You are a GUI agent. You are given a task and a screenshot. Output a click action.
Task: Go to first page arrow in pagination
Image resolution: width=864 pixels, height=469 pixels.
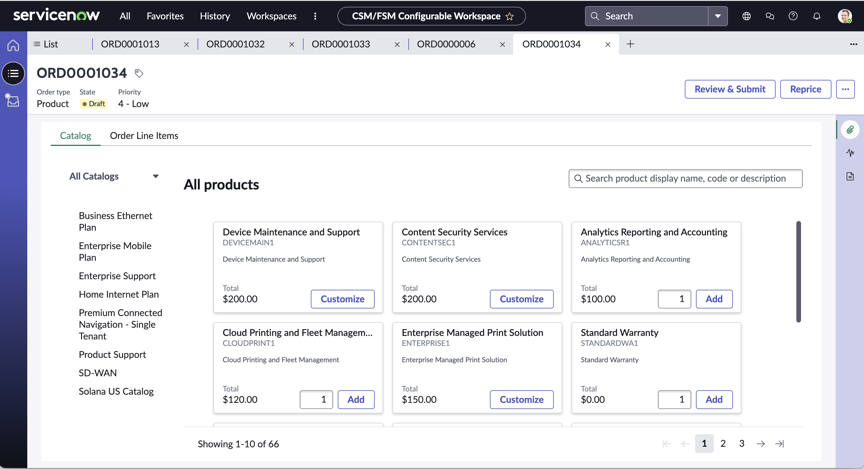pyautogui.click(x=667, y=444)
